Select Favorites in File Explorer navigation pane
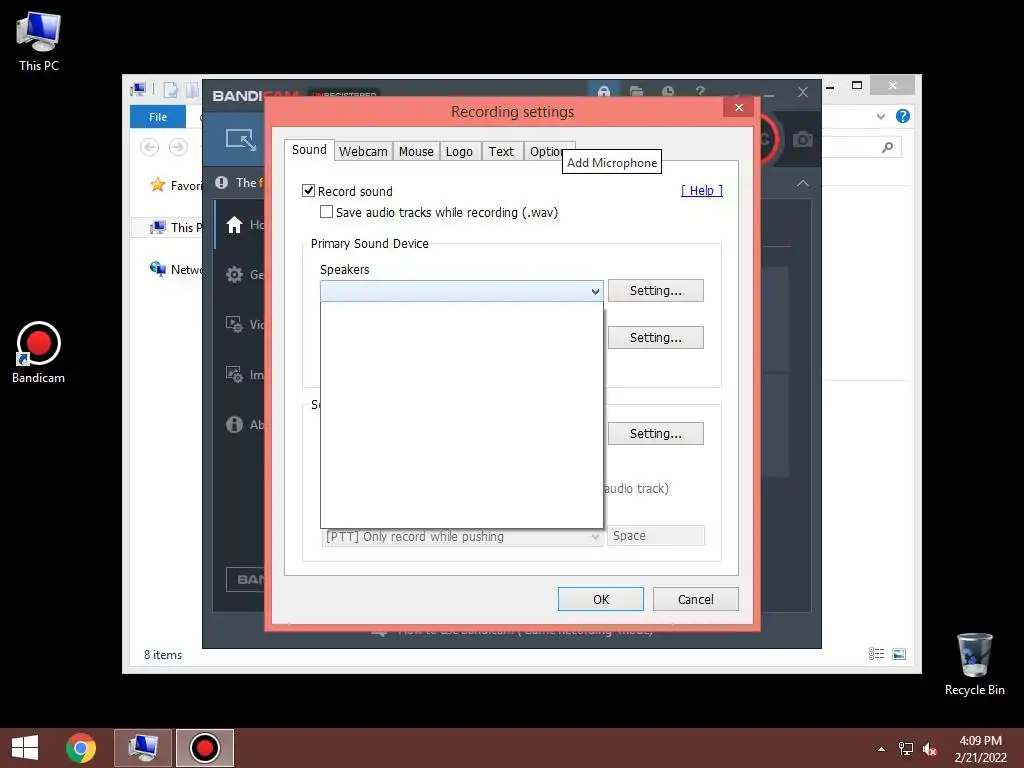The width and height of the screenshot is (1024, 768). click(x=176, y=185)
